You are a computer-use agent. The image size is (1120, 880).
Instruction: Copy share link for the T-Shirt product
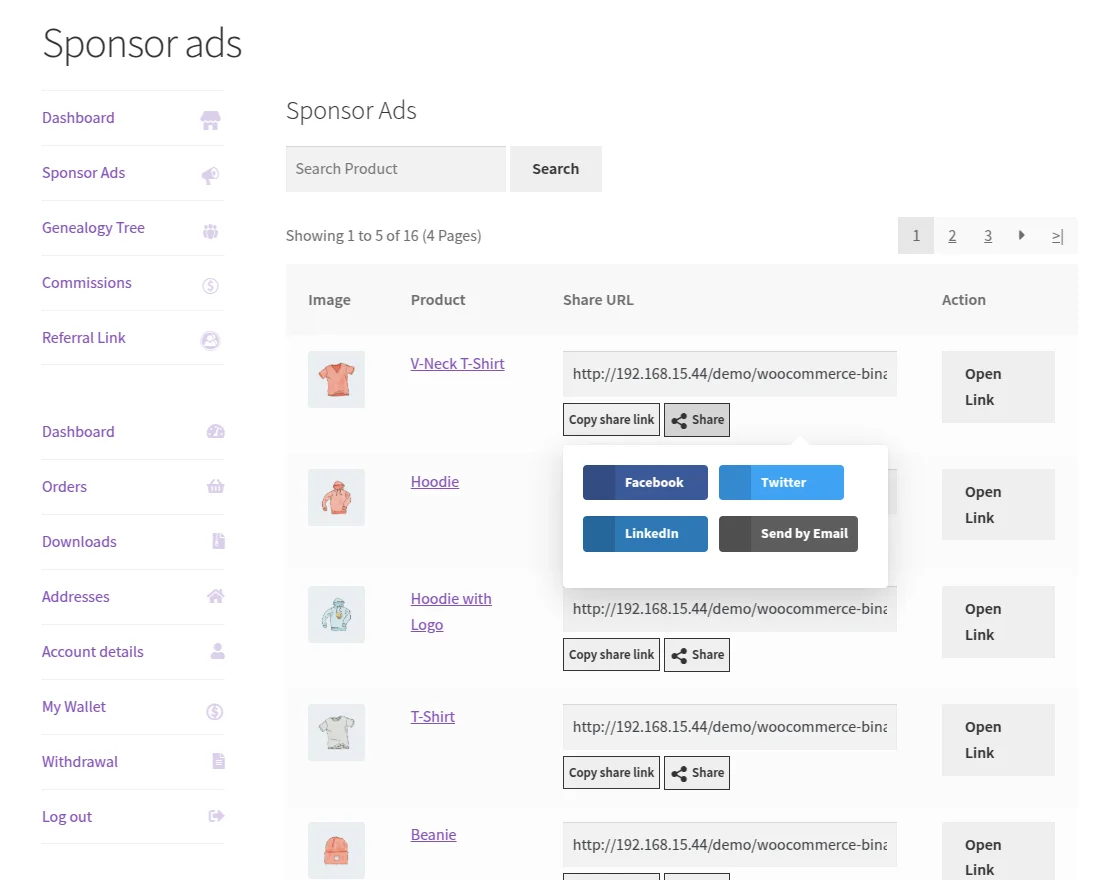point(610,772)
